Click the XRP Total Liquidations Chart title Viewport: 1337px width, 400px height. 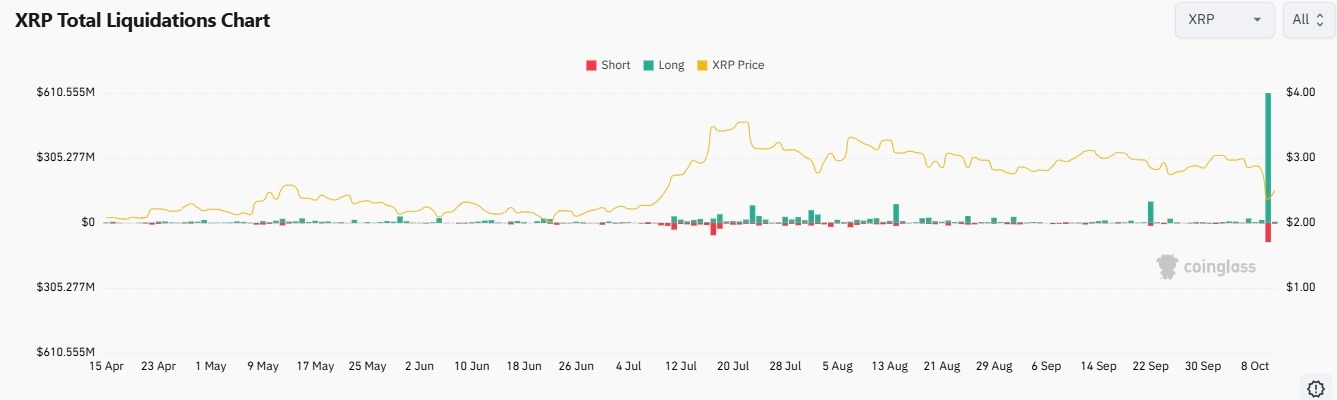(x=143, y=20)
